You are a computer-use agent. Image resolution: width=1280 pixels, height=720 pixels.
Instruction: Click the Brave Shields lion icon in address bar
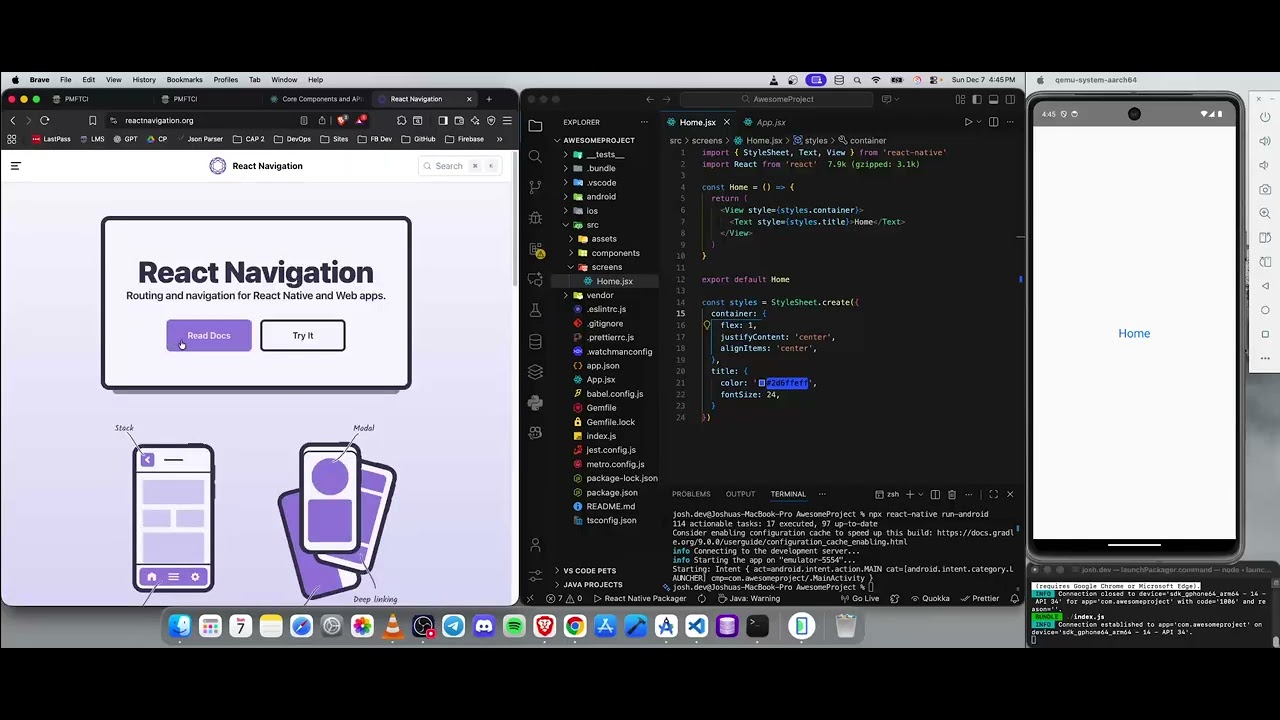[343, 120]
